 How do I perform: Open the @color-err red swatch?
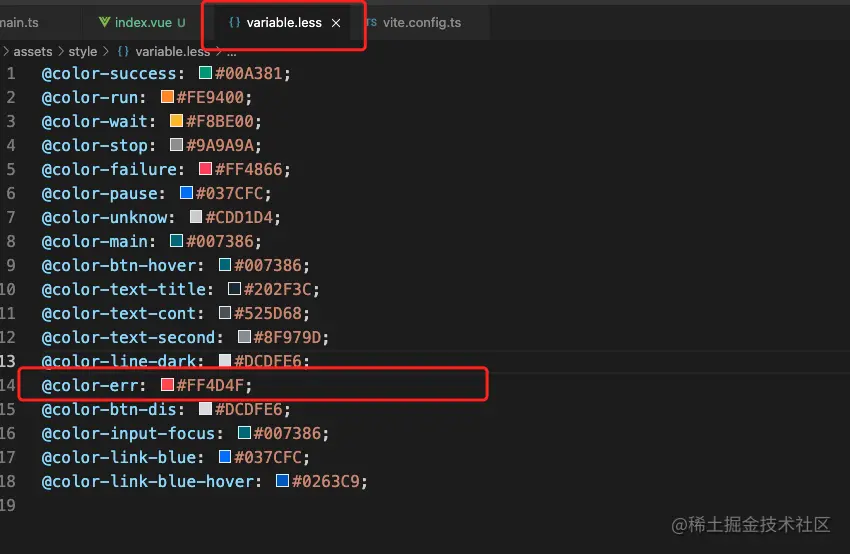pos(167,384)
